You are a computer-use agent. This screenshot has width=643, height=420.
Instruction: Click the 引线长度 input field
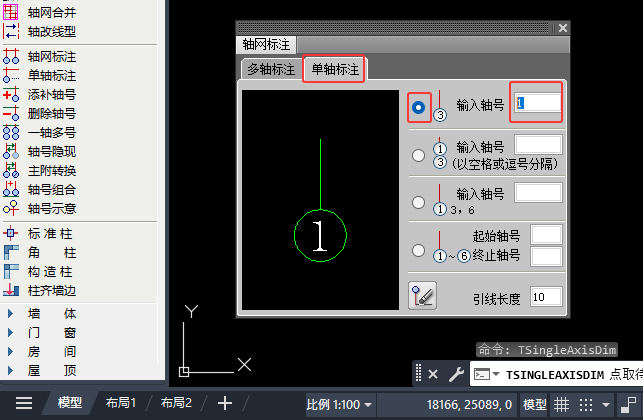tap(546, 297)
